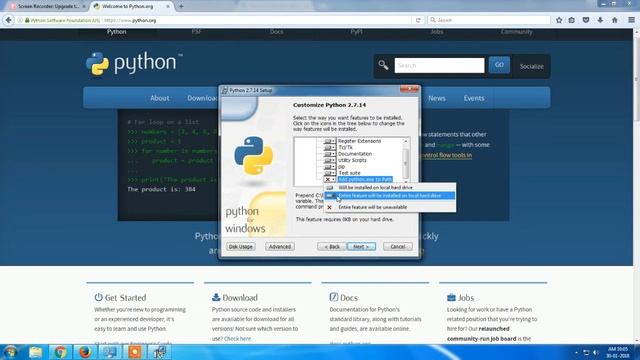The height and width of the screenshot is (360, 640).
Task: Open the bookmarks library icon
Action: point(572,20)
